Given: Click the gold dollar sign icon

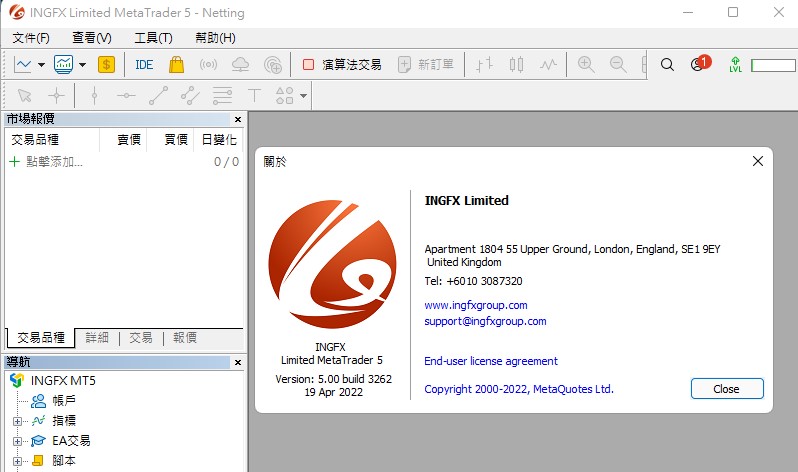Looking at the screenshot, I should (106, 64).
